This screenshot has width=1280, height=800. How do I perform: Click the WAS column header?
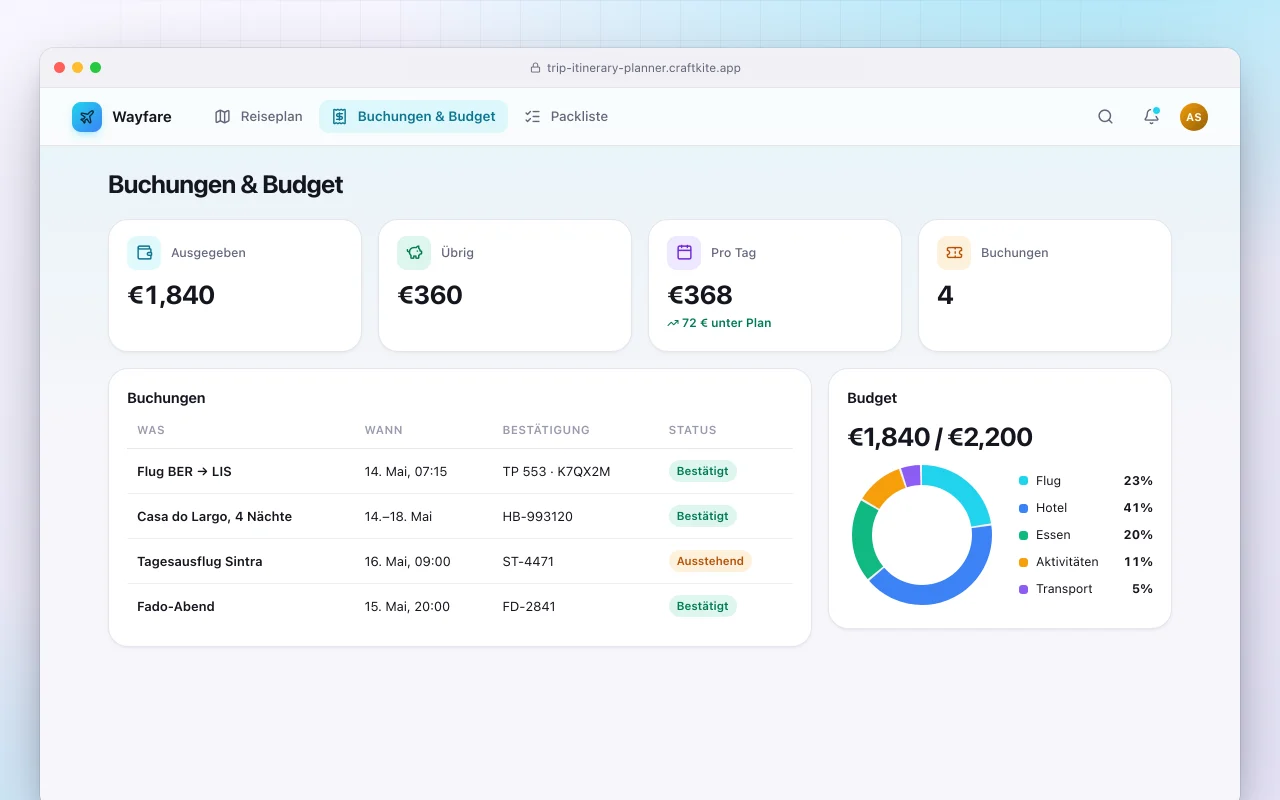pos(151,430)
